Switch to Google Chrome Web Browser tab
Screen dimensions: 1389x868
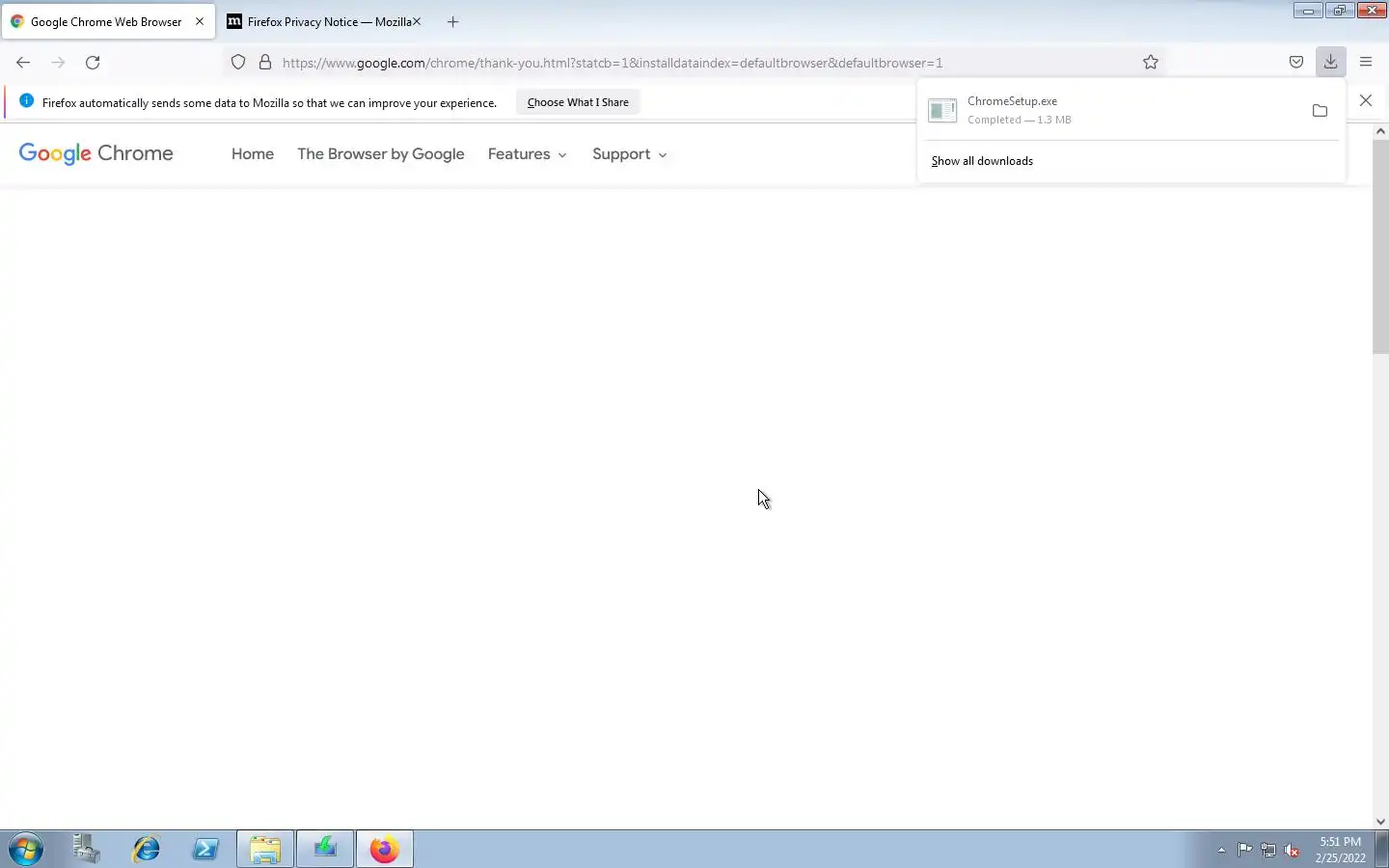[x=108, y=21]
